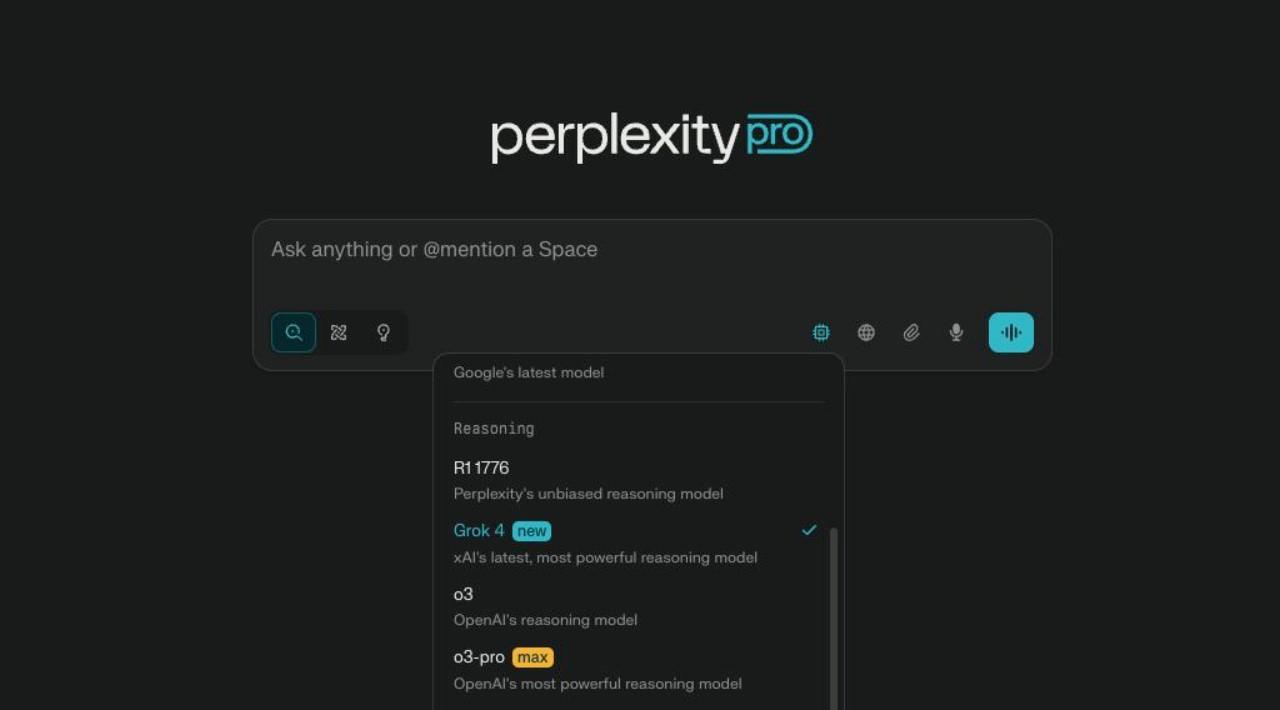Click the microphone dictation icon
Image resolution: width=1280 pixels, height=710 pixels.
pos(956,333)
